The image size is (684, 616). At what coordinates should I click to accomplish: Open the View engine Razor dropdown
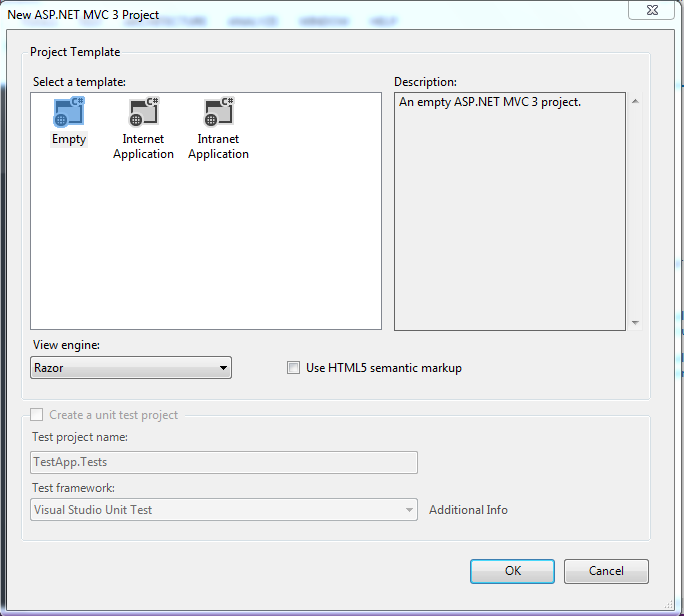tap(131, 368)
